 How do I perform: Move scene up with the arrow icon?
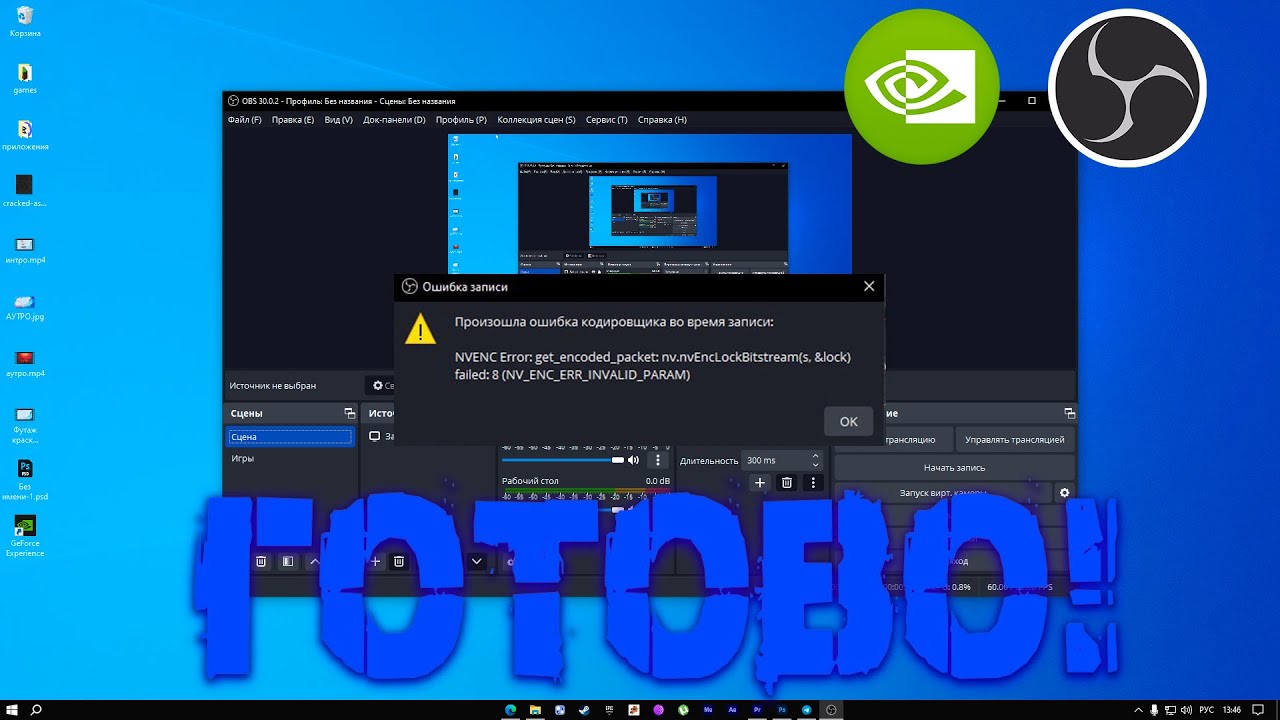(x=314, y=562)
